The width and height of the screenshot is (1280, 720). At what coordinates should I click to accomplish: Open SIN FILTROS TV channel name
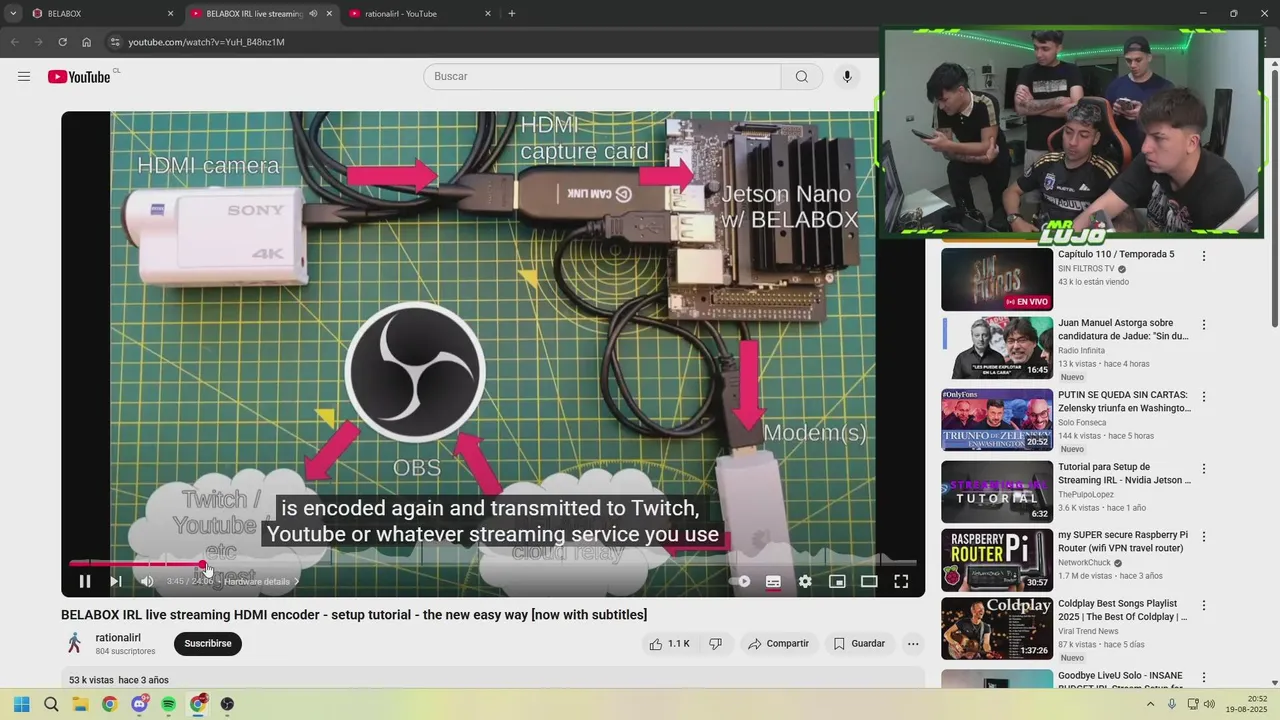[x=1086, y=269]
